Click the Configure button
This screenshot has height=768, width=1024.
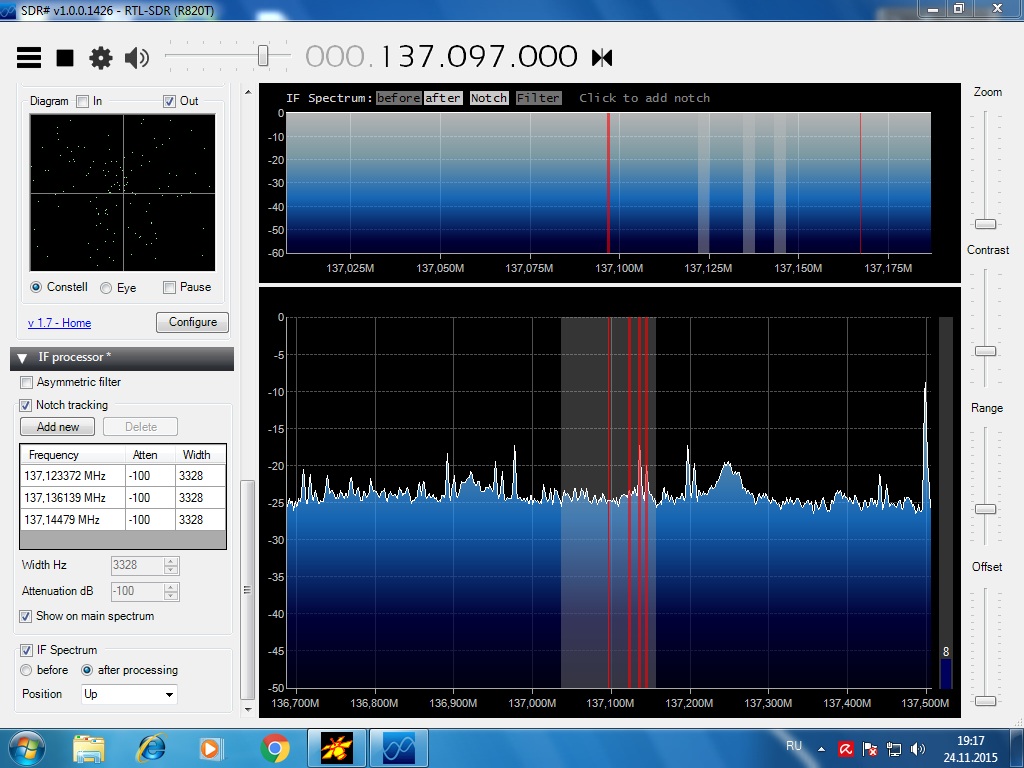(x=193, y=322)
